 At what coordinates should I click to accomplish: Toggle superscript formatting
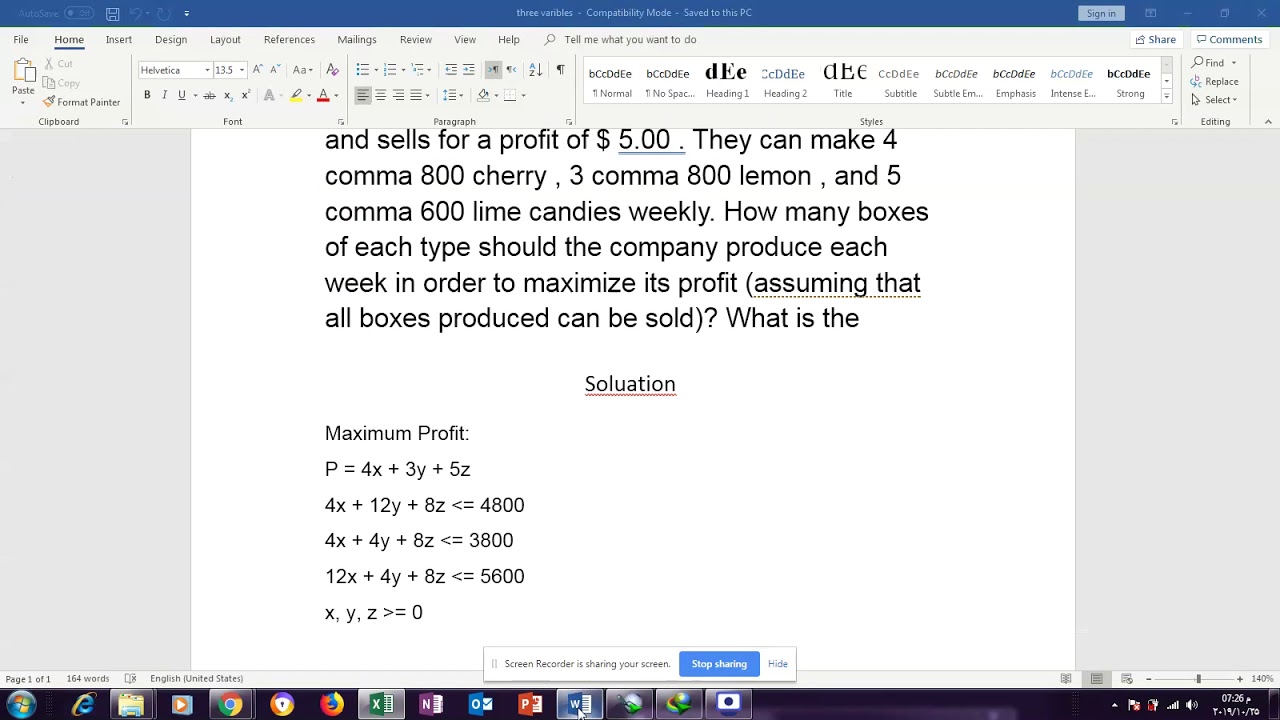[245, 95]
